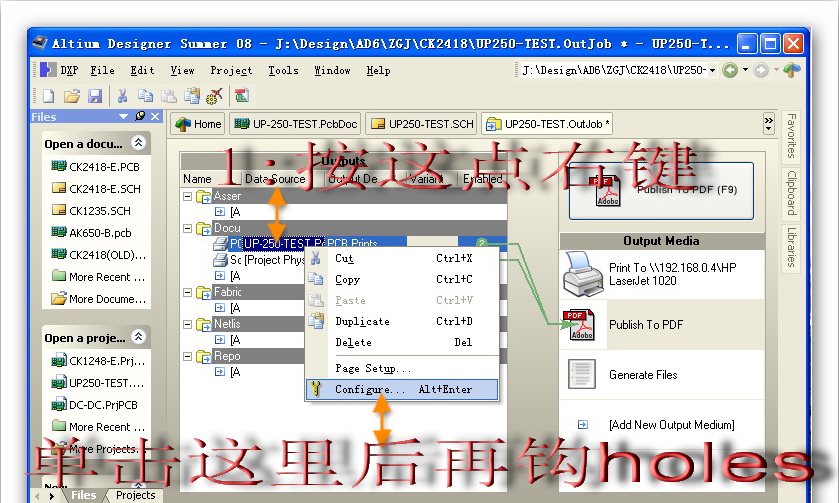Open the Favorites side panel
Screen dimensions: 839x503
click(791, 136)
